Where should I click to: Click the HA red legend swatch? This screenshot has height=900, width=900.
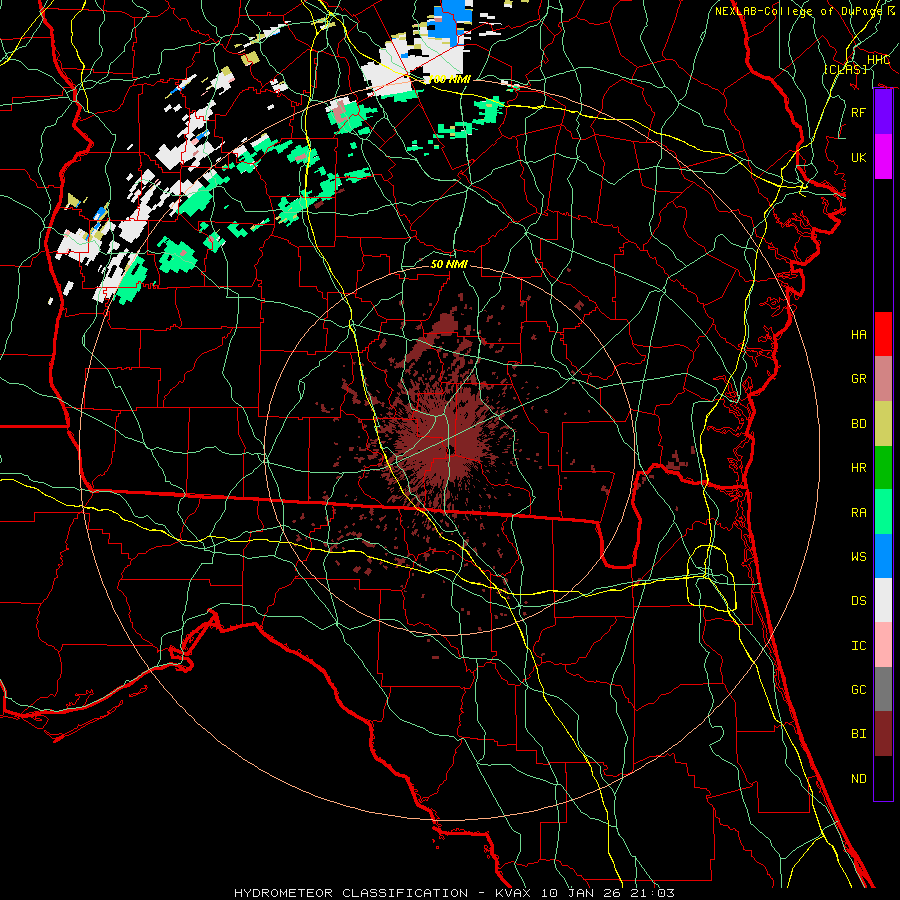tap(883, 334)
